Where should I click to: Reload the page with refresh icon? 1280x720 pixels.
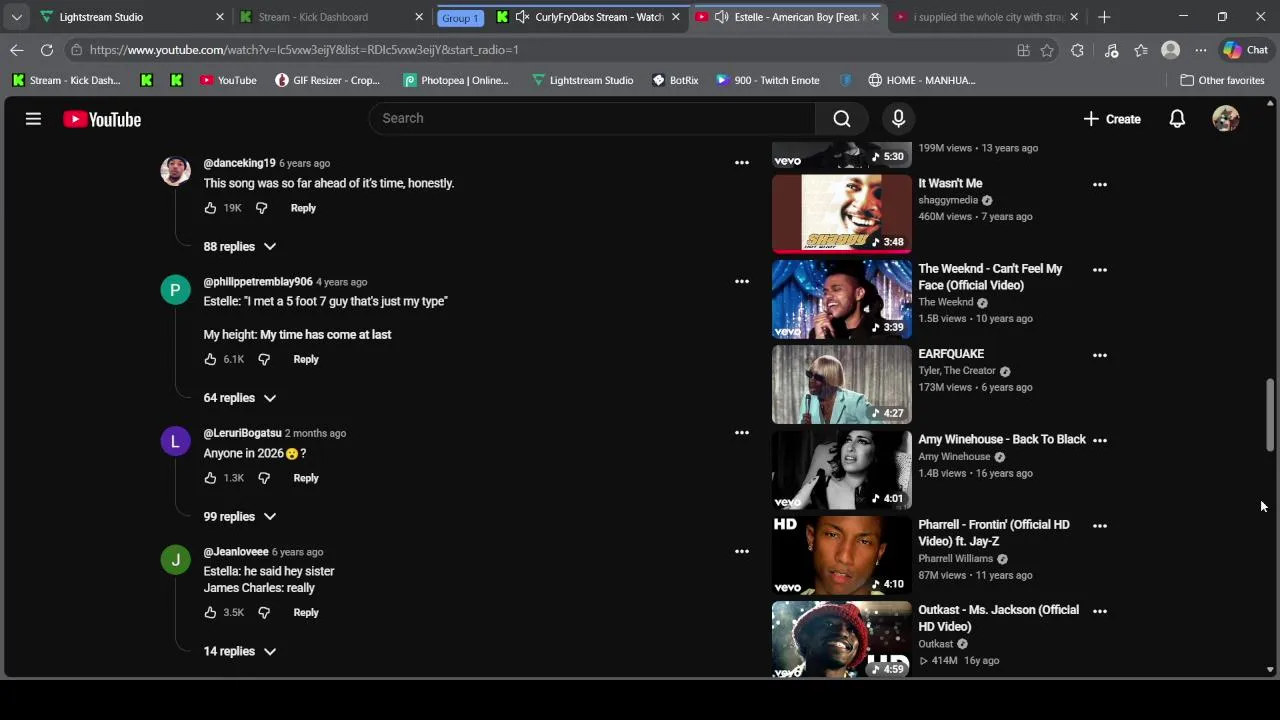47,50
